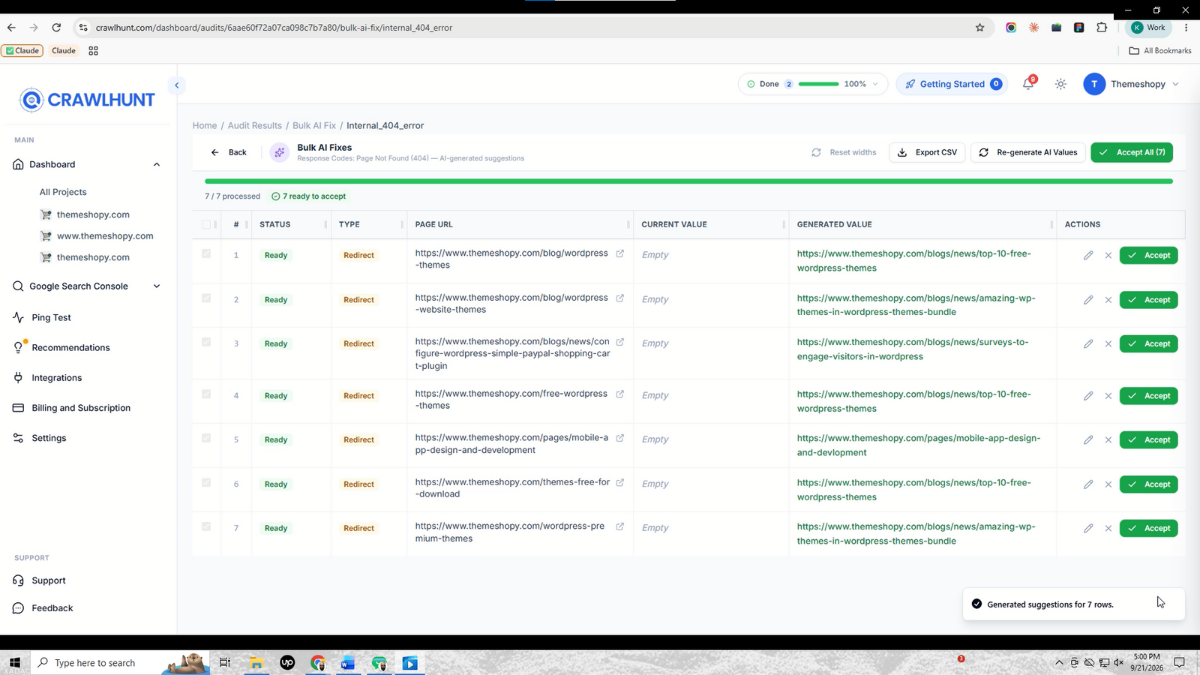The image size is (1200, 675).
Task: Open the Done 100% status dropdown
Action: [813, 84]
